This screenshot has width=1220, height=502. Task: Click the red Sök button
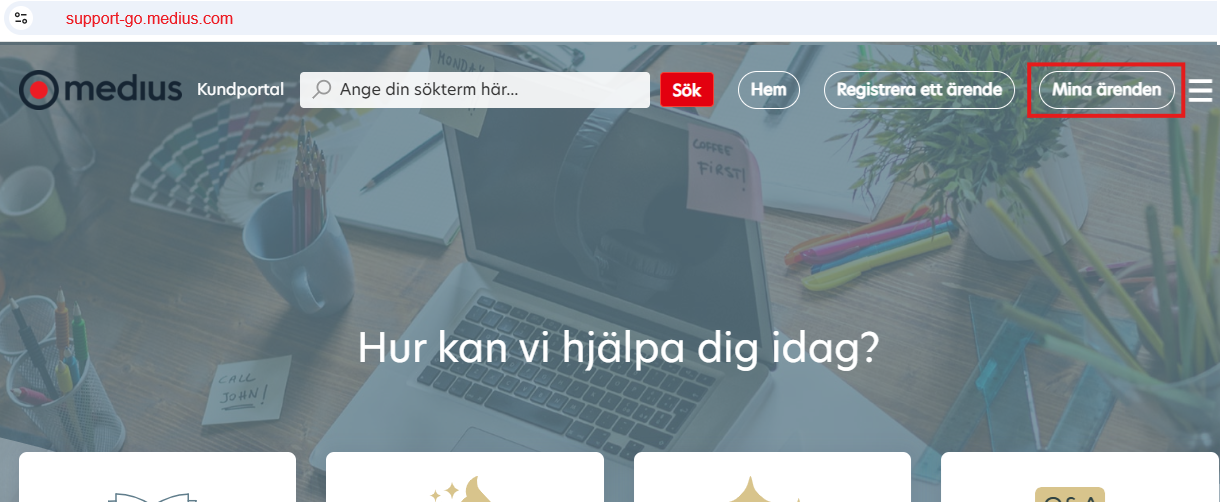click(686, 89)
